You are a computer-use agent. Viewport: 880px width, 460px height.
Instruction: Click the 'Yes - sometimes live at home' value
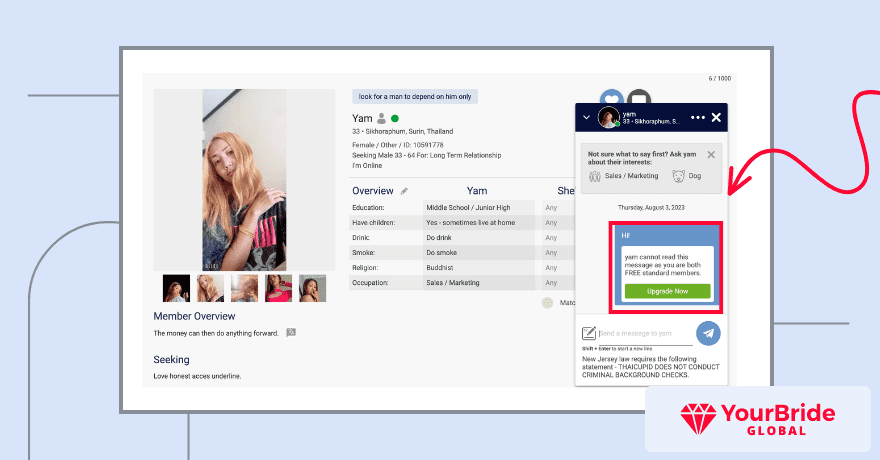tap(470, 223)
